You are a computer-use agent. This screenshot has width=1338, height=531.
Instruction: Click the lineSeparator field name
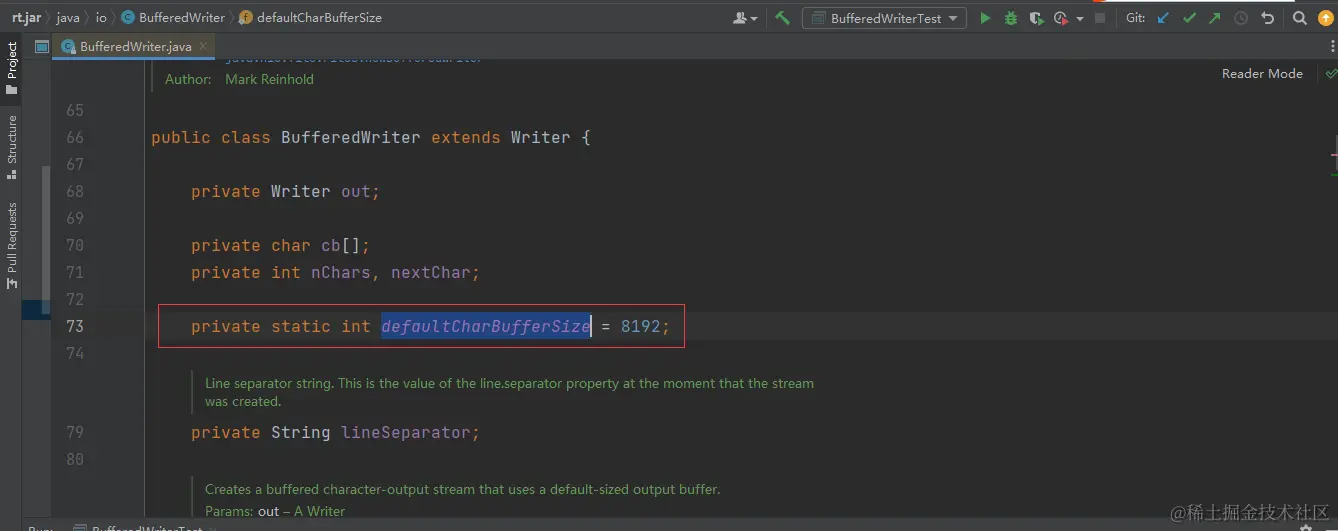click(x=405, y=432)
